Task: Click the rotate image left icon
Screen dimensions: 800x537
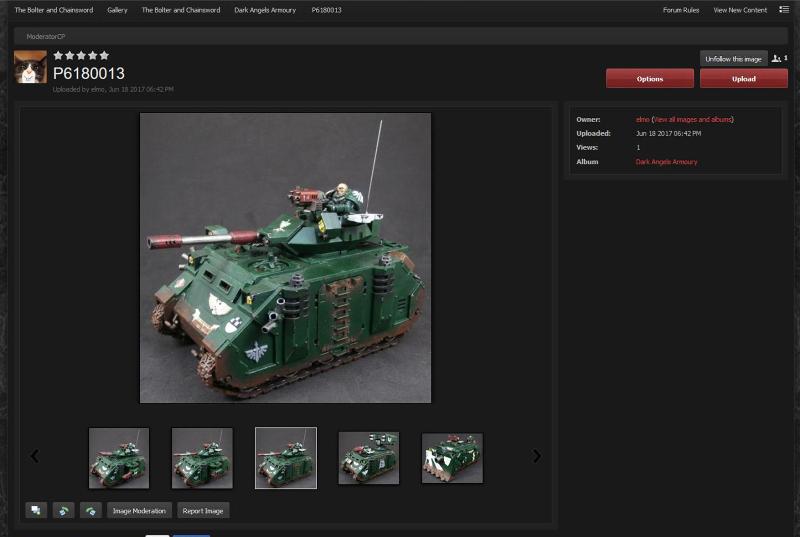Action: coord(63,510)
